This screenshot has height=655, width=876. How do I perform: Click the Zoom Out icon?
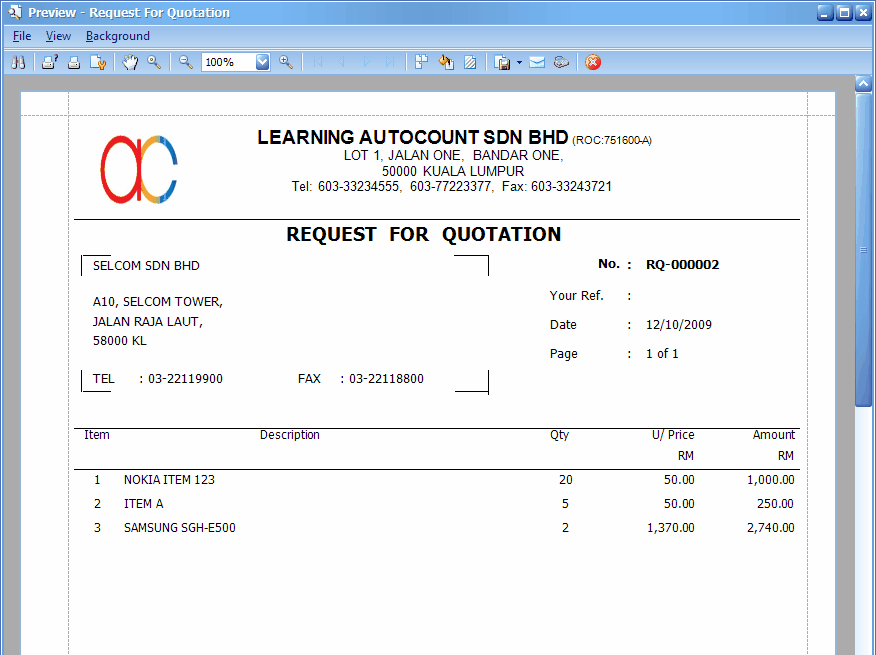(x=186, y=62)
